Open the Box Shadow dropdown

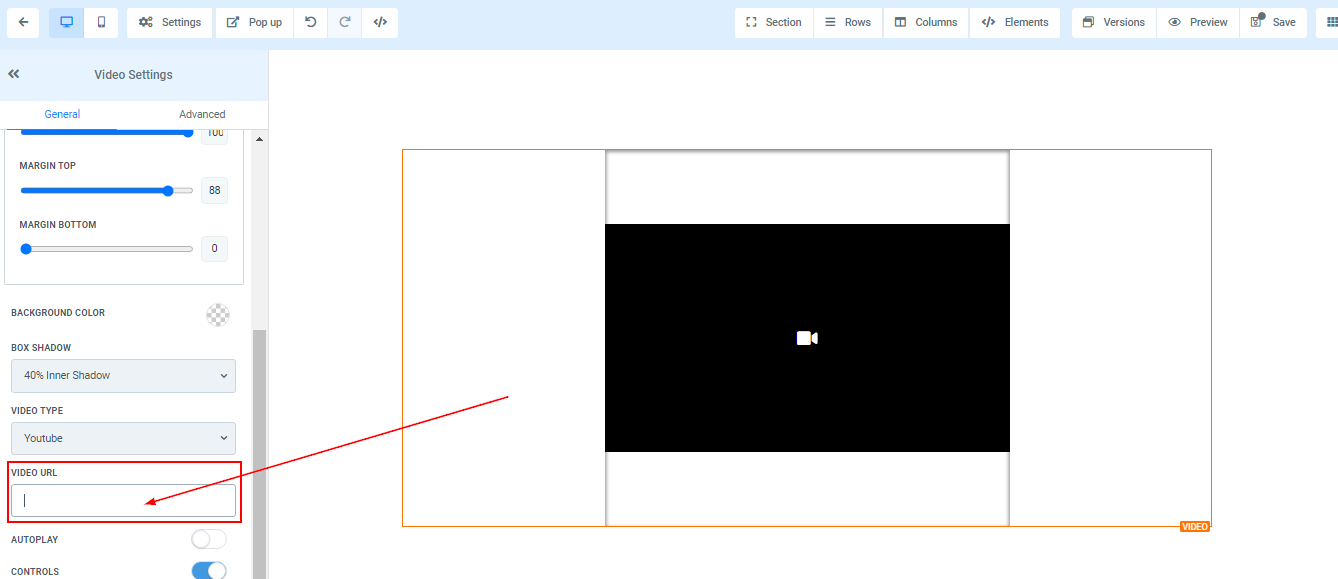coord(123,376)
